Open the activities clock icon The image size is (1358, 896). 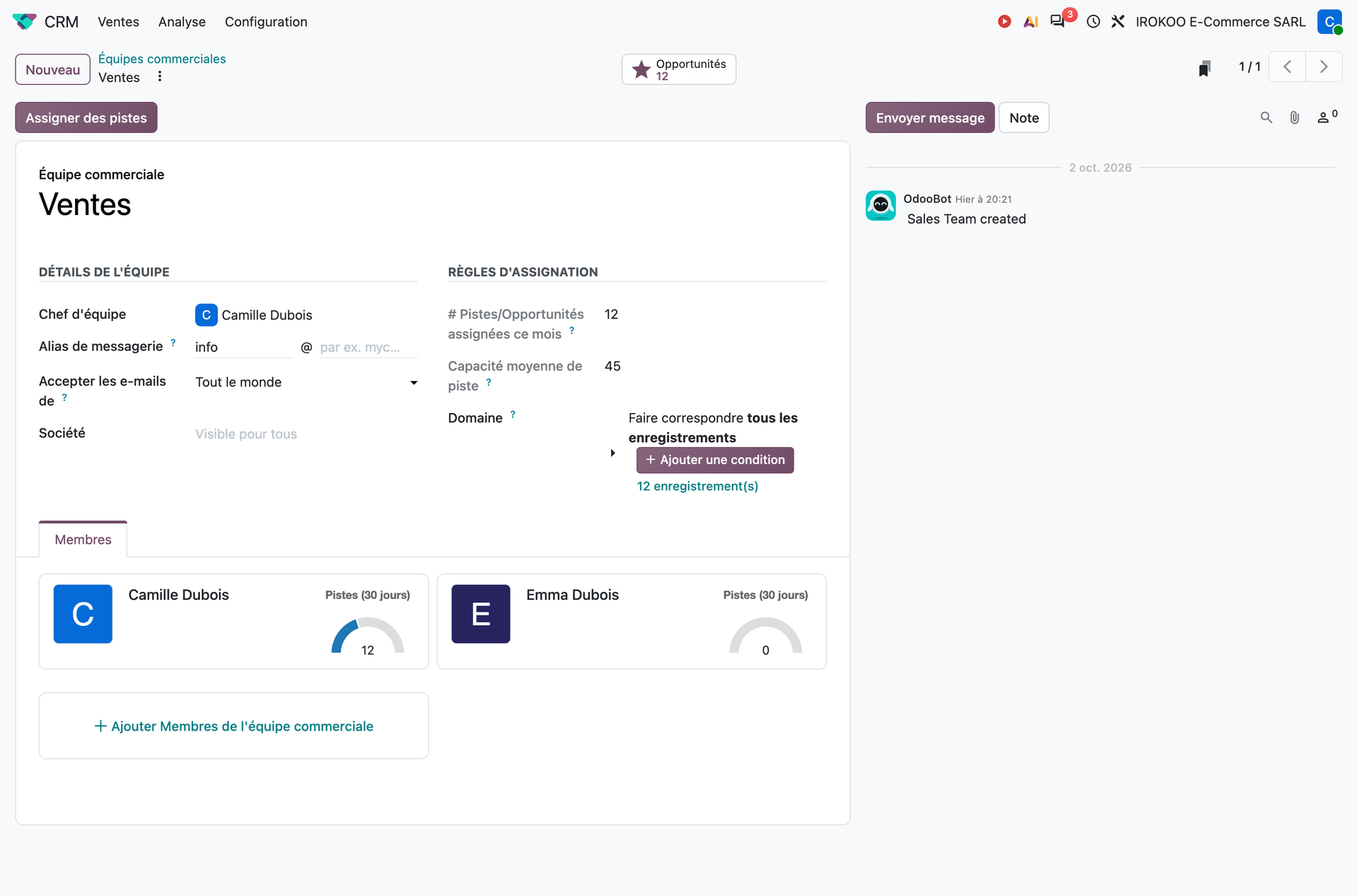pos(1093,22)
